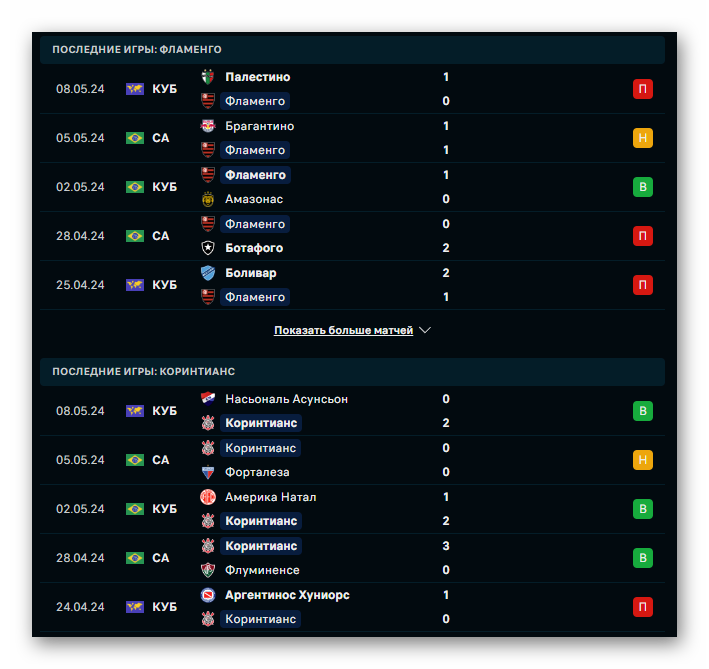Click yellow Н badge for Fortaleza match

643,460
